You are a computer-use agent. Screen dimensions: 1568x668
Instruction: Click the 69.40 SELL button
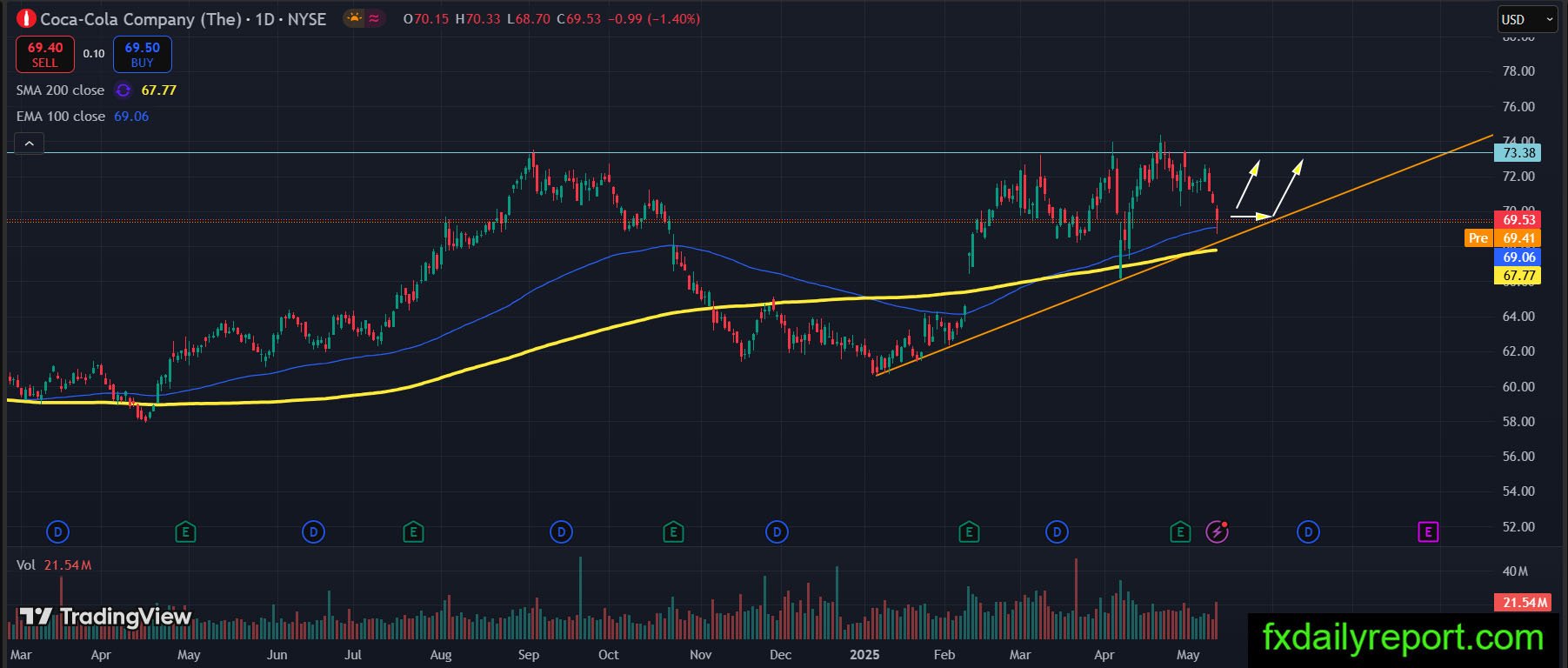click(x=45, y=54)
